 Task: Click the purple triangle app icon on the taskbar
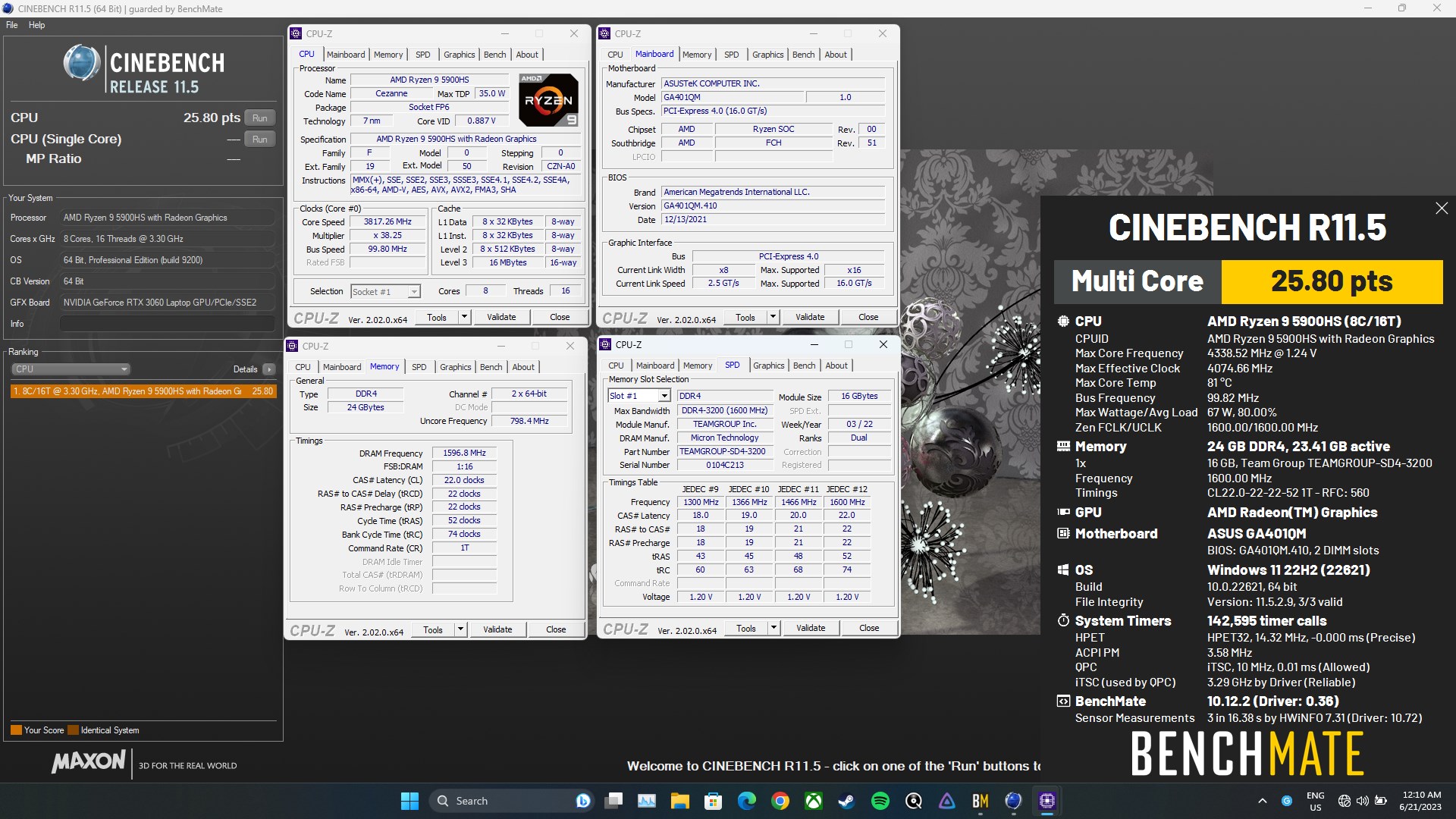pyautogui.click(x=947, y=801)
